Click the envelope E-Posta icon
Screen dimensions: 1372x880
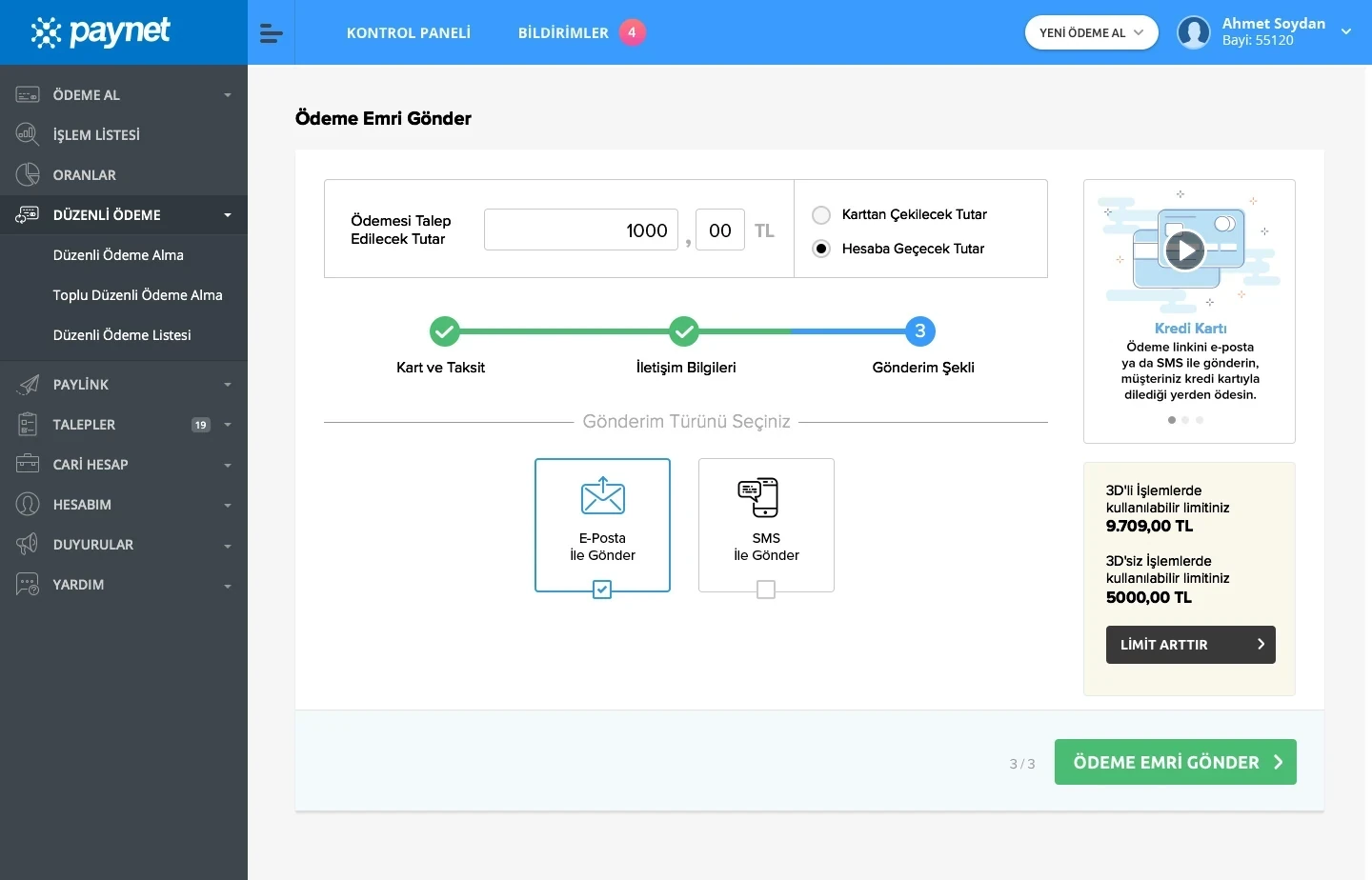click(x=602, y=496)
